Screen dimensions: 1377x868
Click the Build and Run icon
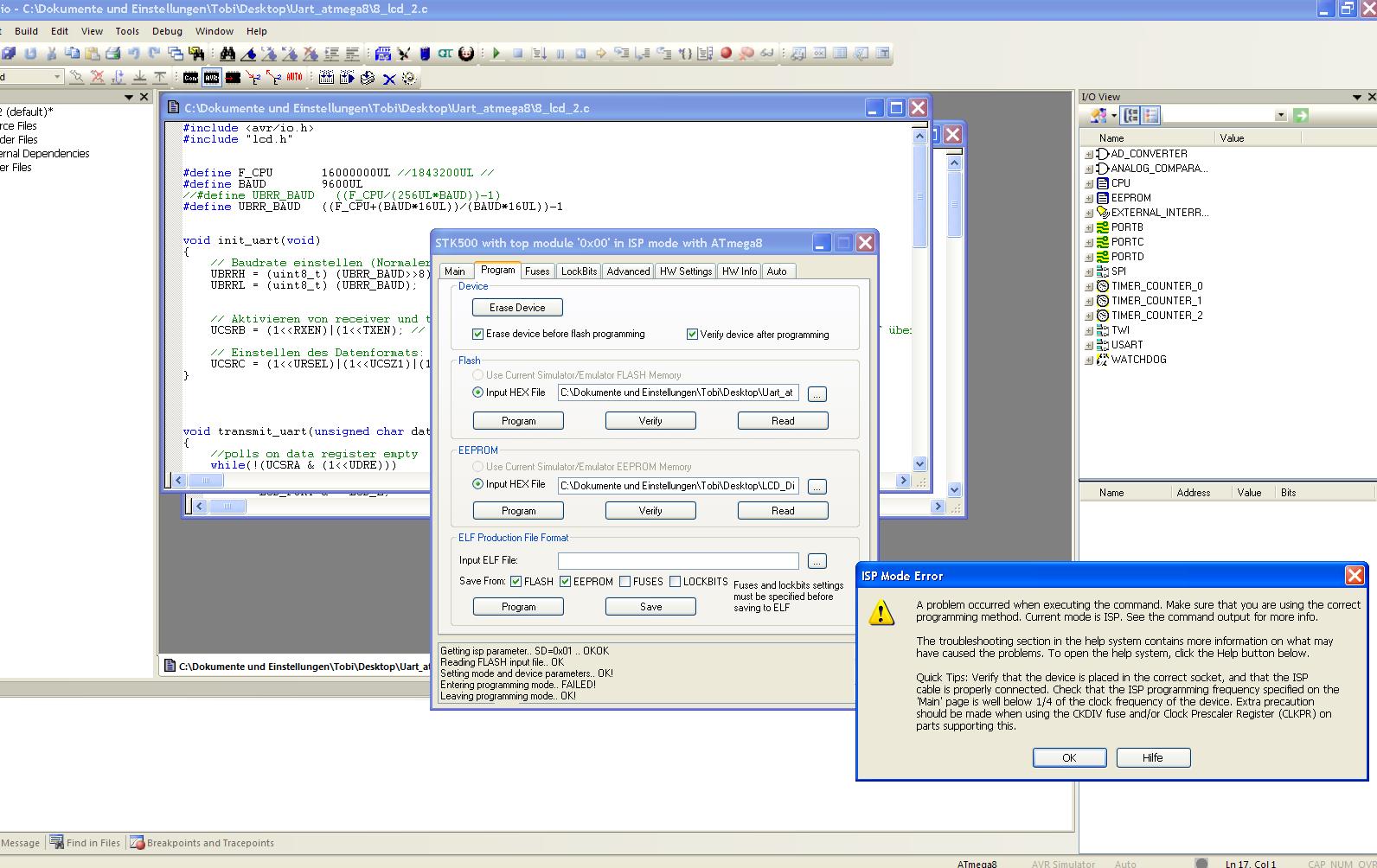347,78
